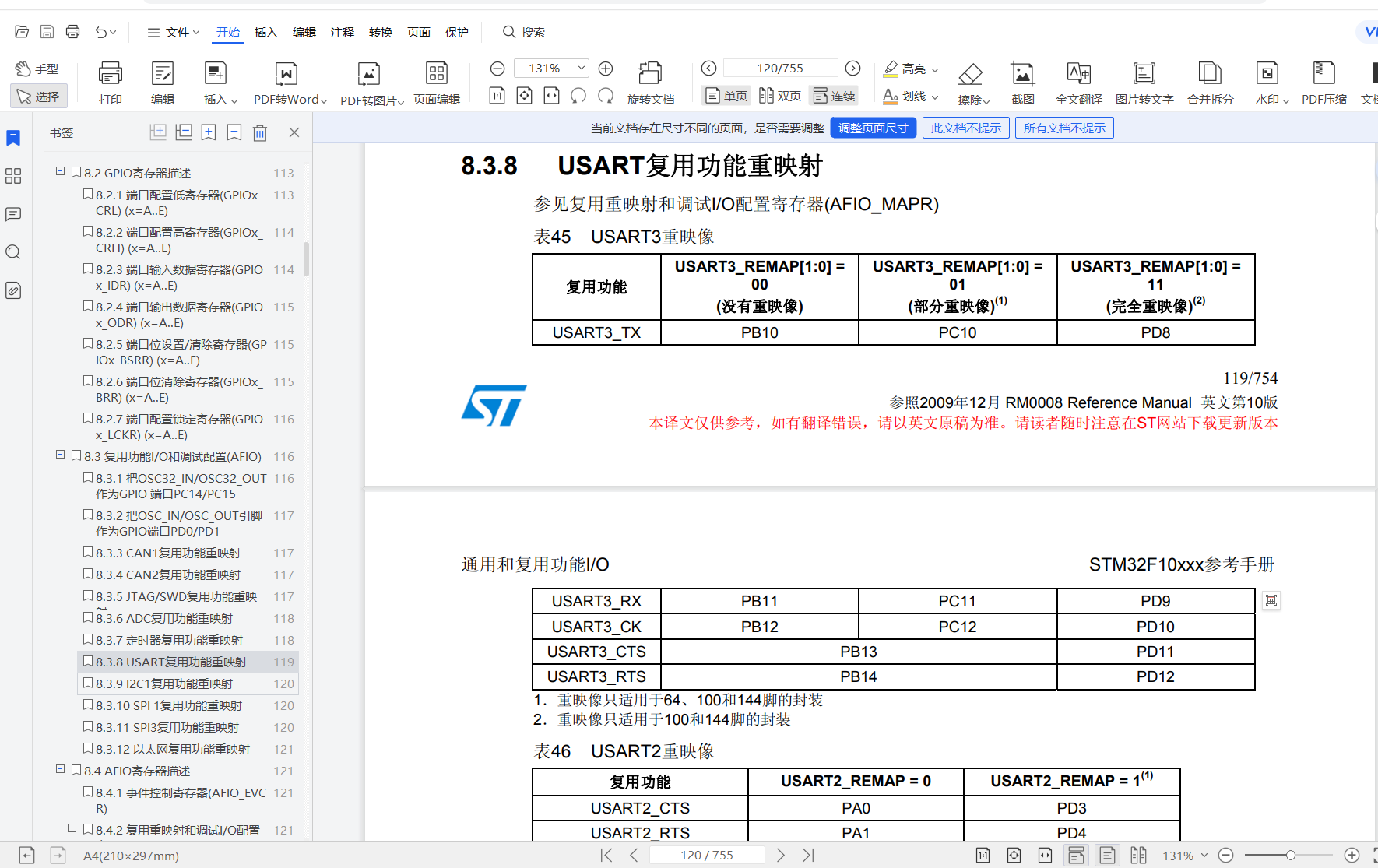
Task: Click 此文档不提示 button
Action: (966, 128)
